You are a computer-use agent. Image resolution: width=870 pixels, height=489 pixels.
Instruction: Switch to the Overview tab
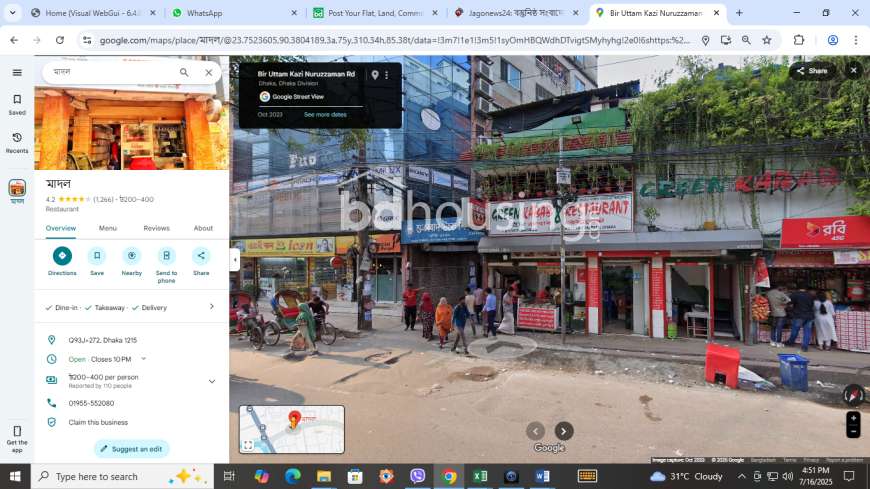point(60,228)
